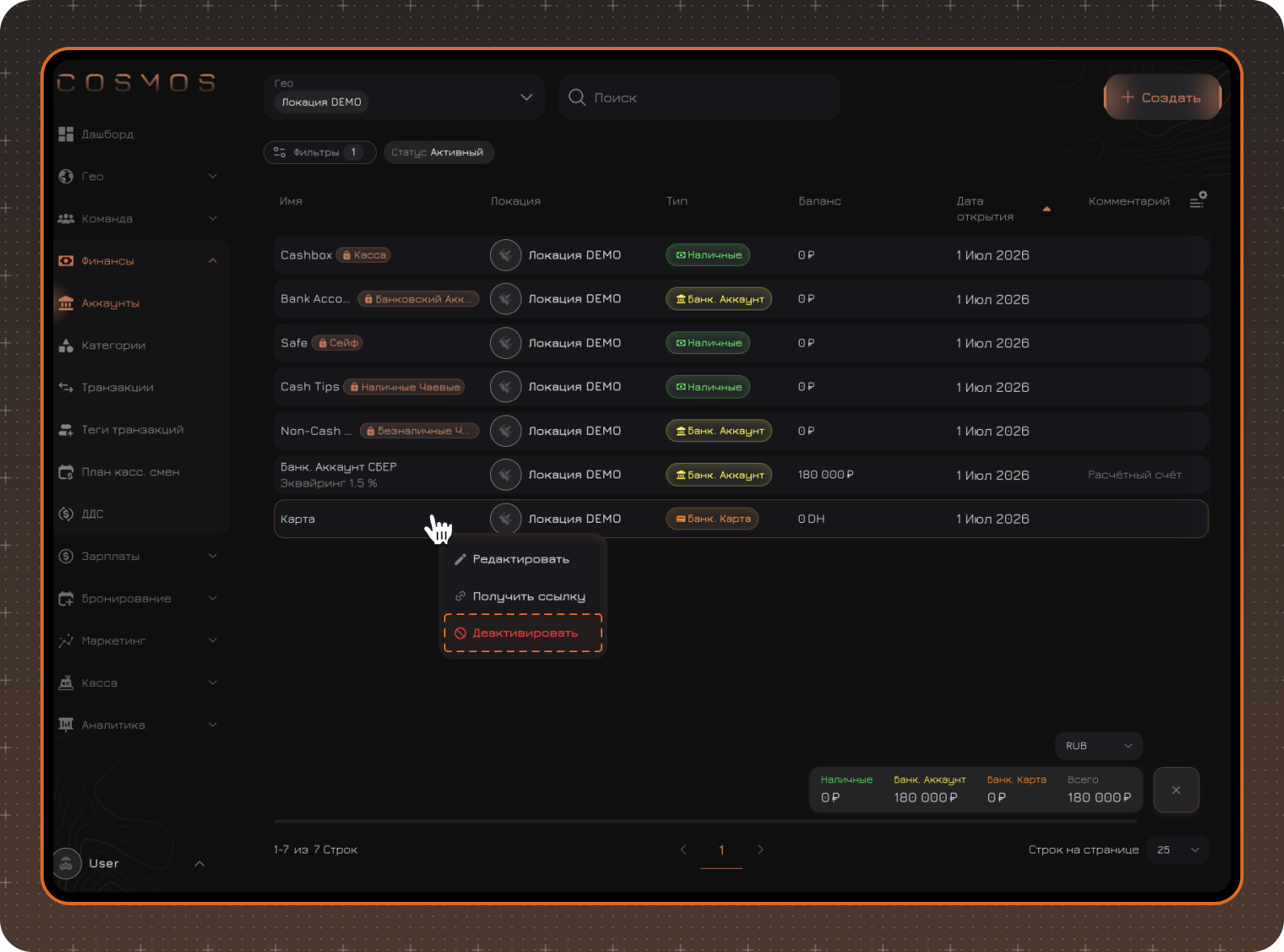Click the Наличные Чаевые tag

(404, 387)
